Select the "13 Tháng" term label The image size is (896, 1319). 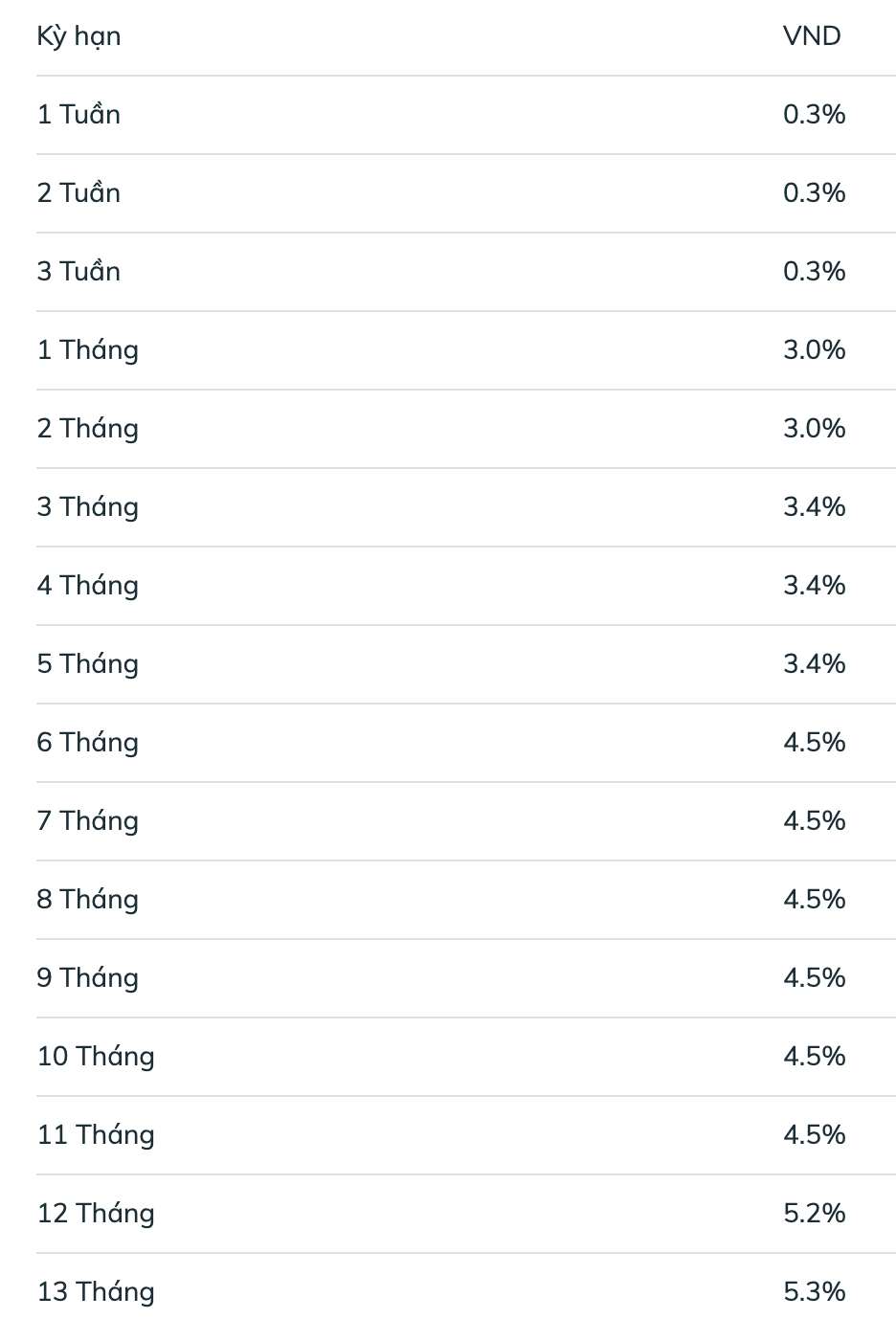click(96, 1292)
